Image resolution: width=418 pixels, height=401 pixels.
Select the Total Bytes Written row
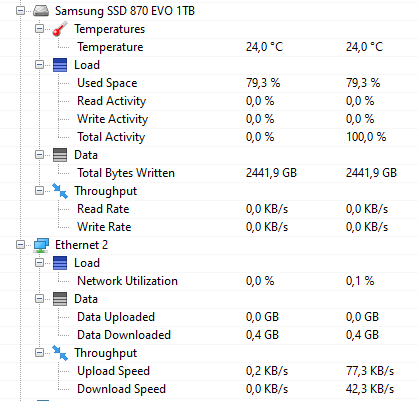(x=209, y=173)
